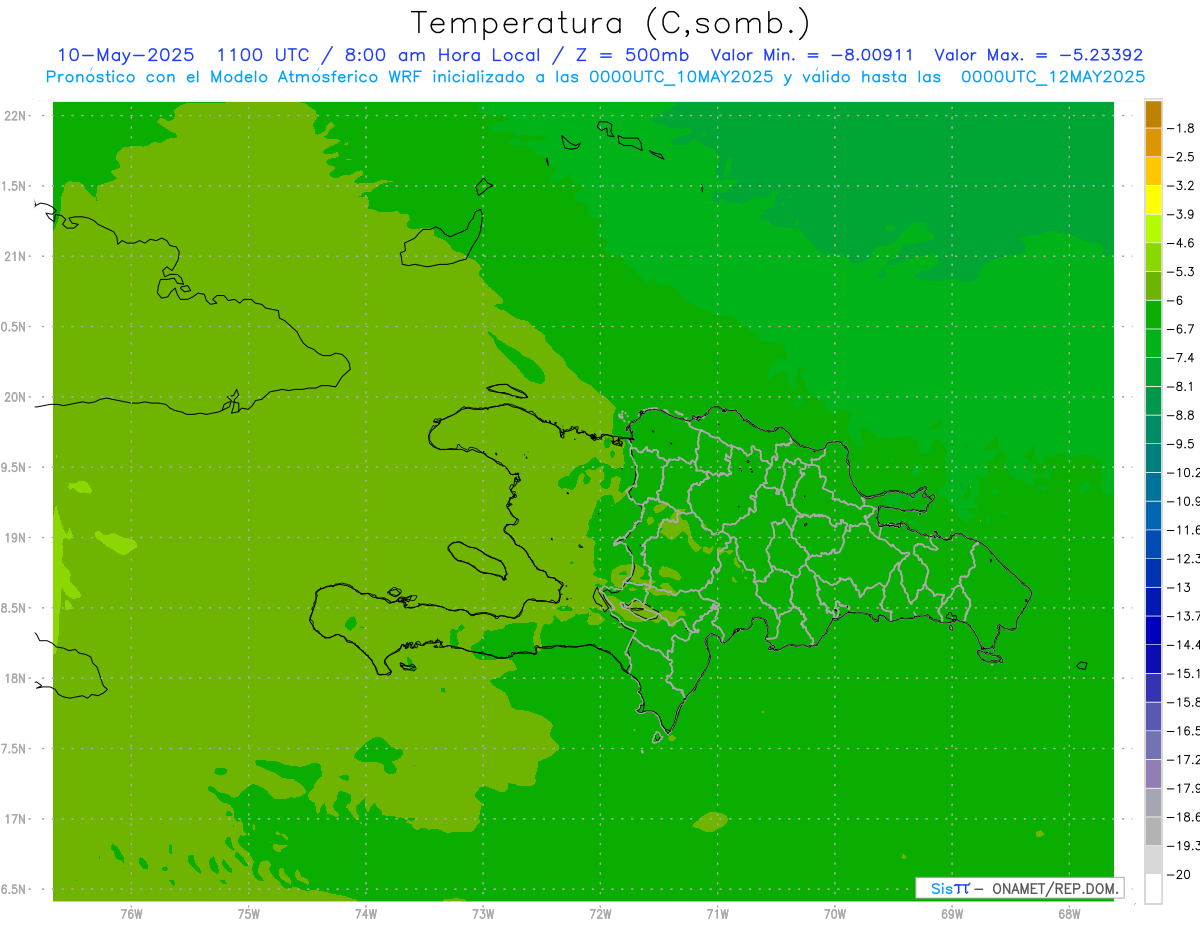This screenshot has height=927, width=1200.
Task: Click the -8.1 color scale label
Action: click(1182, 386)
